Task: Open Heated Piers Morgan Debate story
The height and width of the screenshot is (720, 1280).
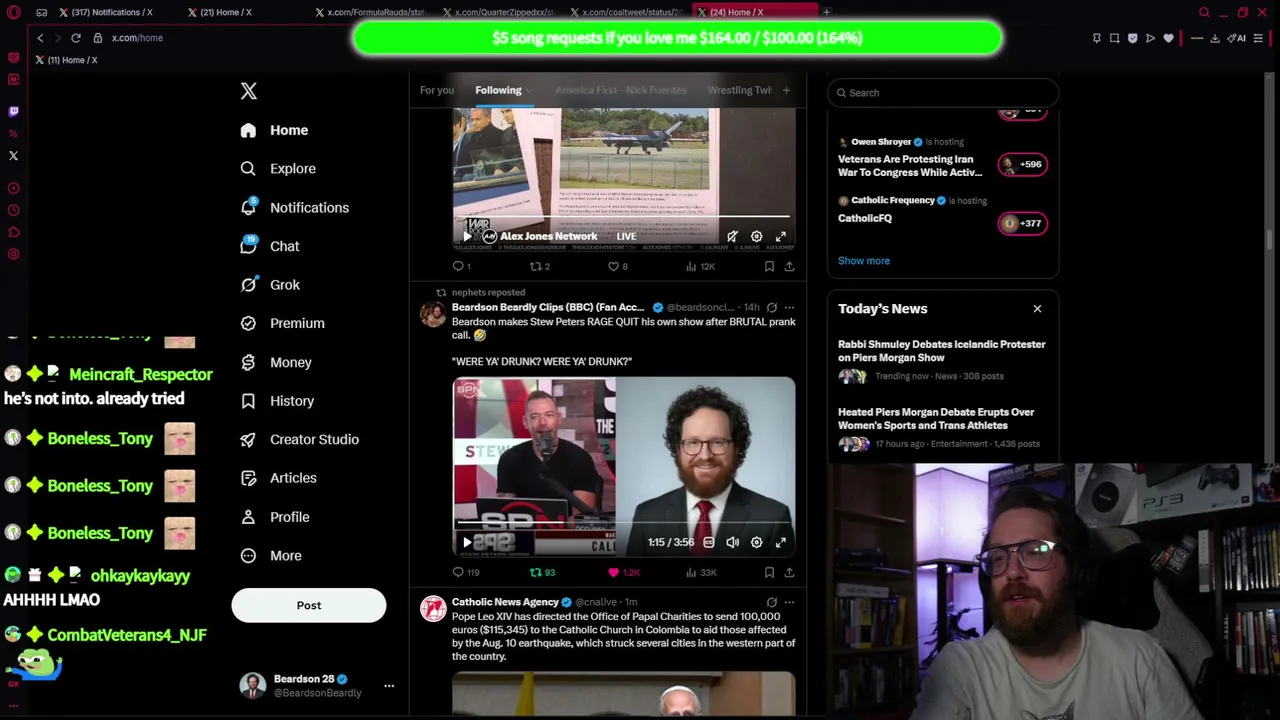Action: click(x=936, y=419)
